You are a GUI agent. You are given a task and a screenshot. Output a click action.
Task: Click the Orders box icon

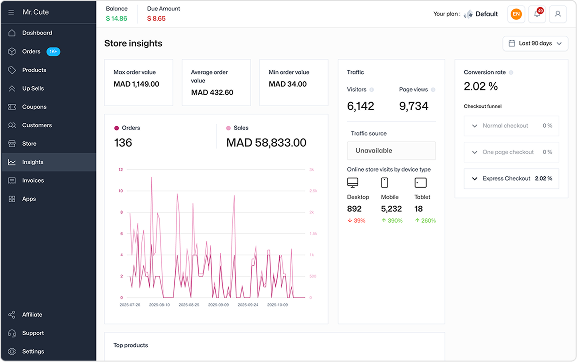coord(12,51)
